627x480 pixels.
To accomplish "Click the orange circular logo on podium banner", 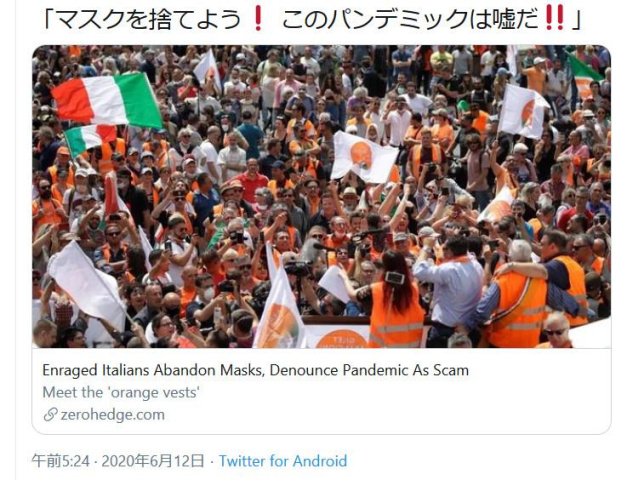I will (341, 339).
